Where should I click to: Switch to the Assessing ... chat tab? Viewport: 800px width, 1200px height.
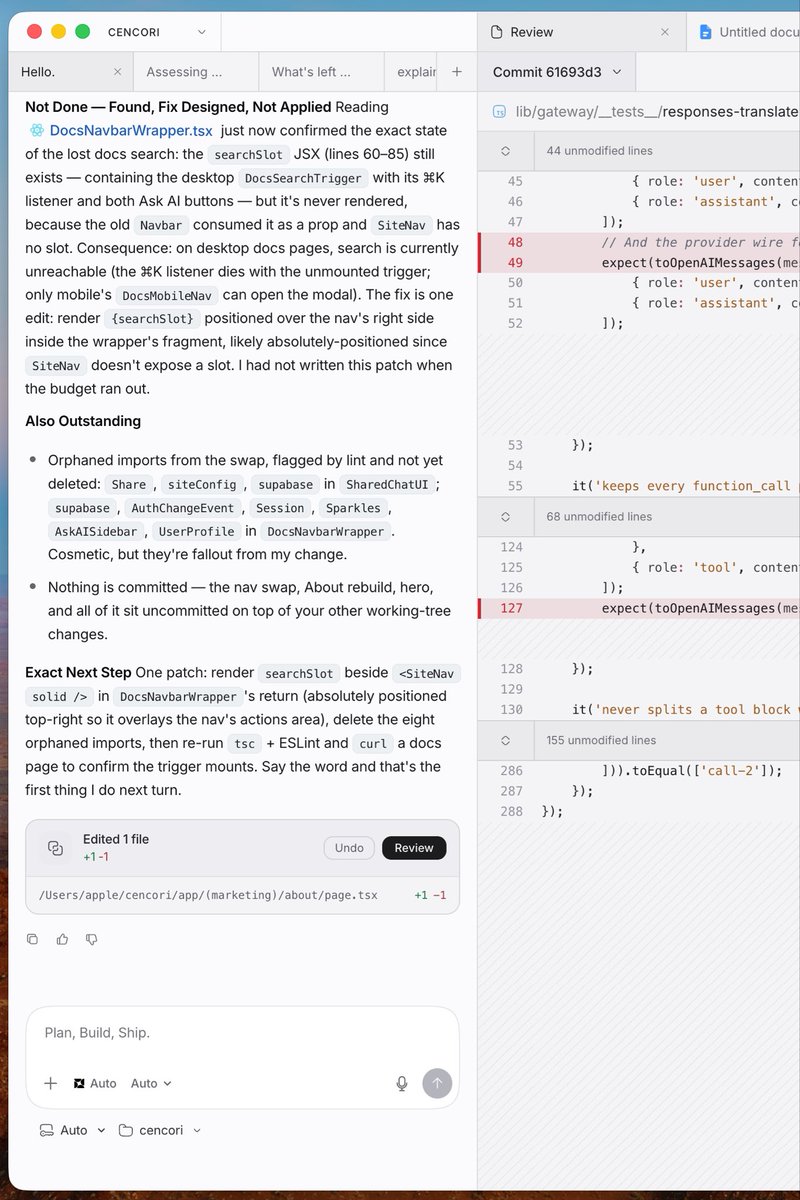tap(195, 72)
